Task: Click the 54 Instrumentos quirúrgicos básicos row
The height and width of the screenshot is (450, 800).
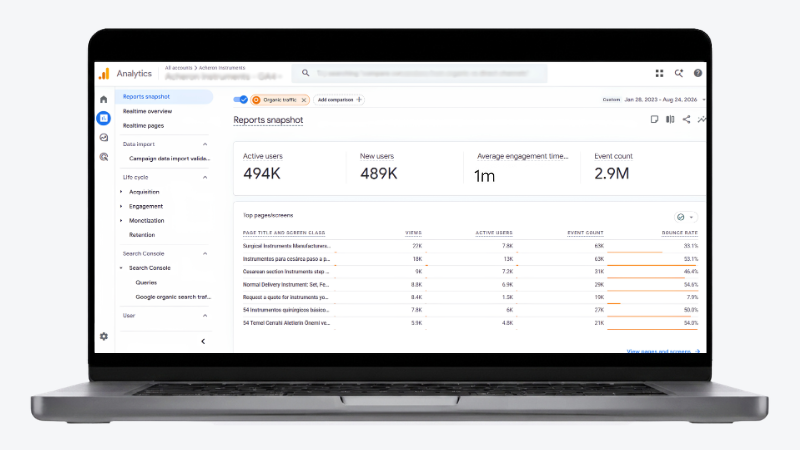Action: [286, 310]
